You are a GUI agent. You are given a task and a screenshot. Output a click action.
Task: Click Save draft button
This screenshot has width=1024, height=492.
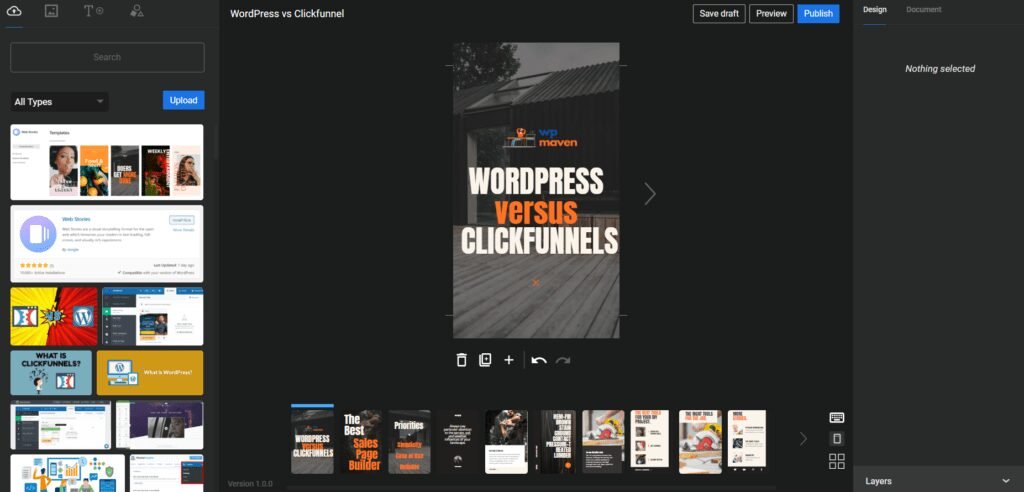pos(719,14)
